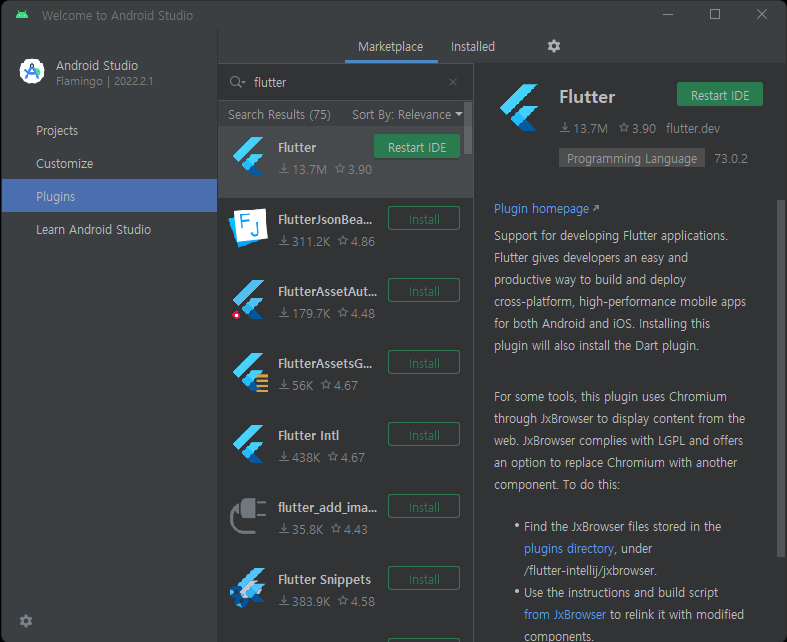
Task: Click the FlutterJsonBeanFactory FJ icon
Action: [248, 227]
